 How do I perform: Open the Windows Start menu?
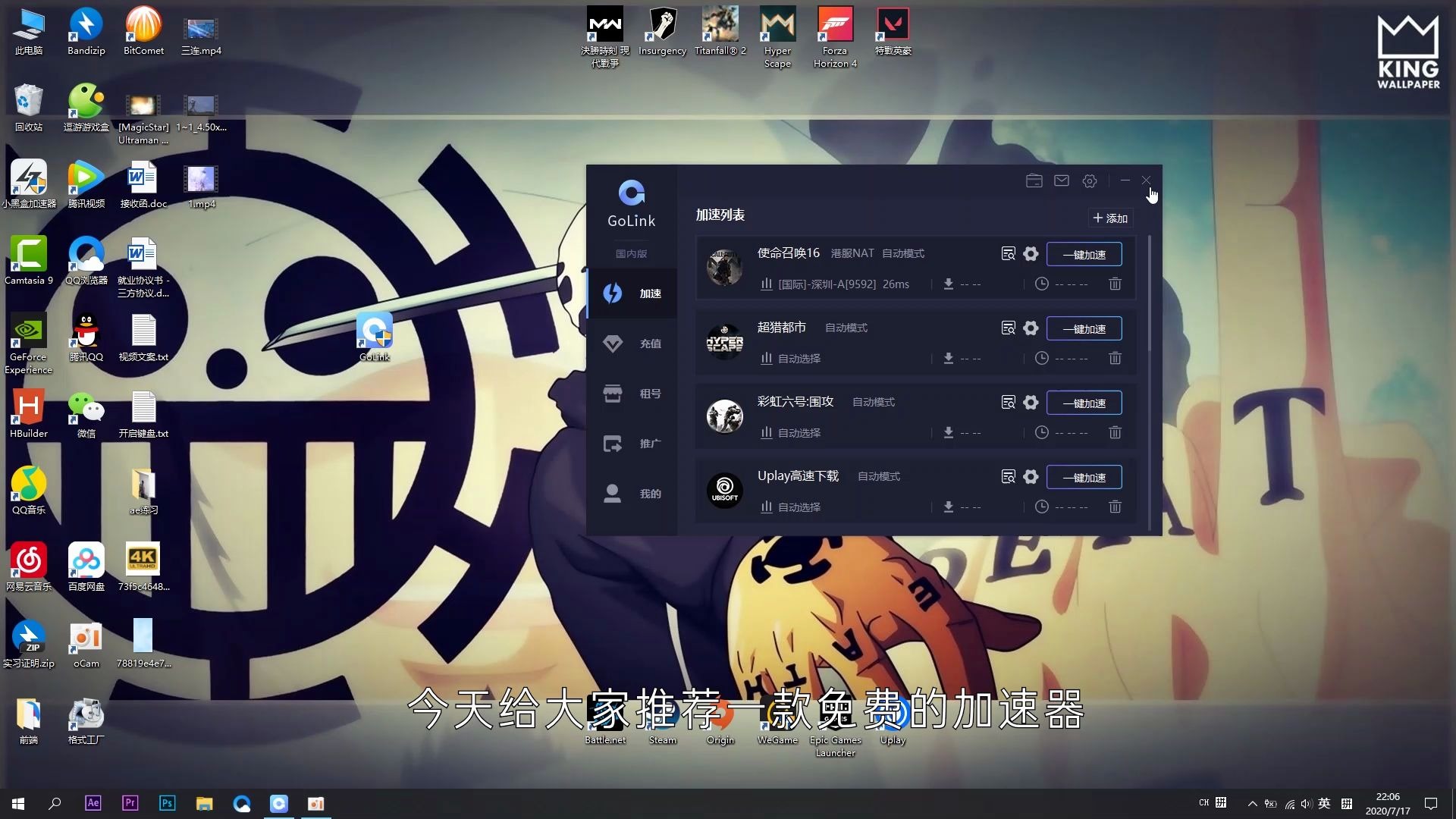[18, 804]
